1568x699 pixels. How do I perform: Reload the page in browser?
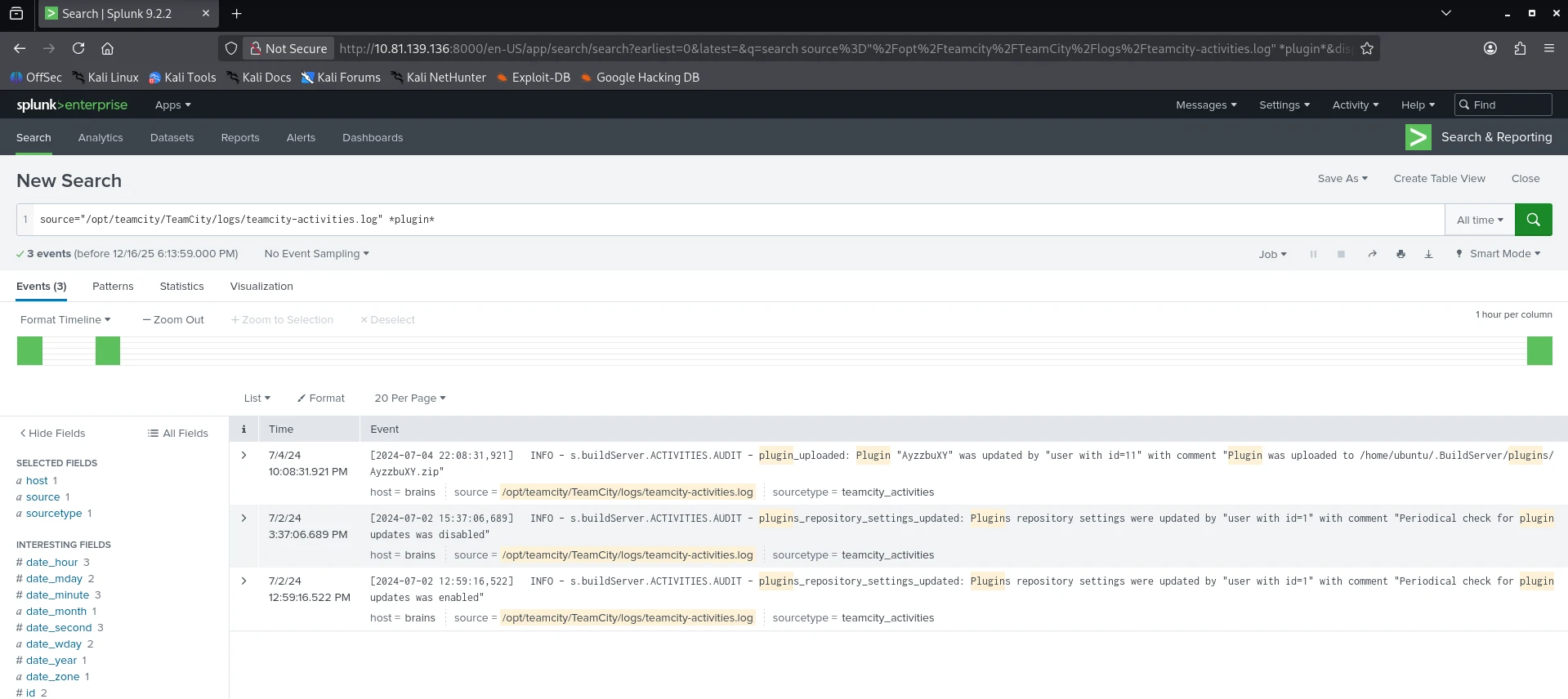point(78,48)
